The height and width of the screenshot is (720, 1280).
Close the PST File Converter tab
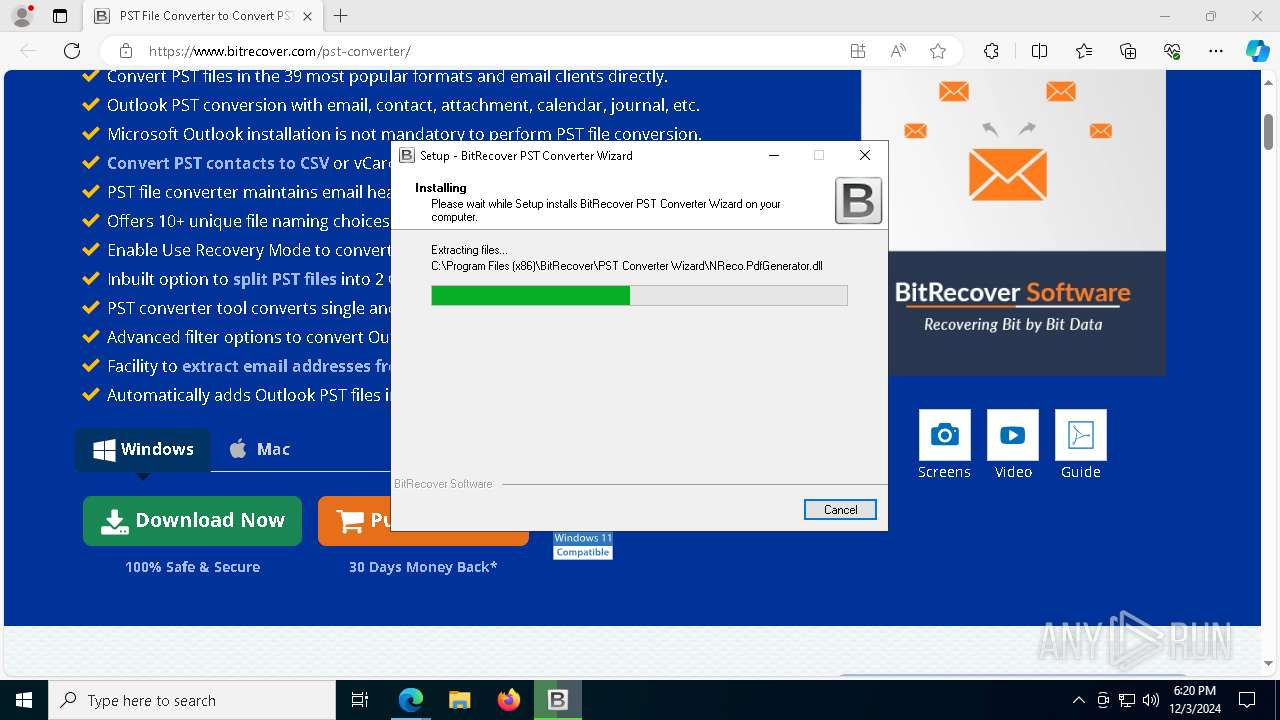pyautogui.click(x=307, y=16)
